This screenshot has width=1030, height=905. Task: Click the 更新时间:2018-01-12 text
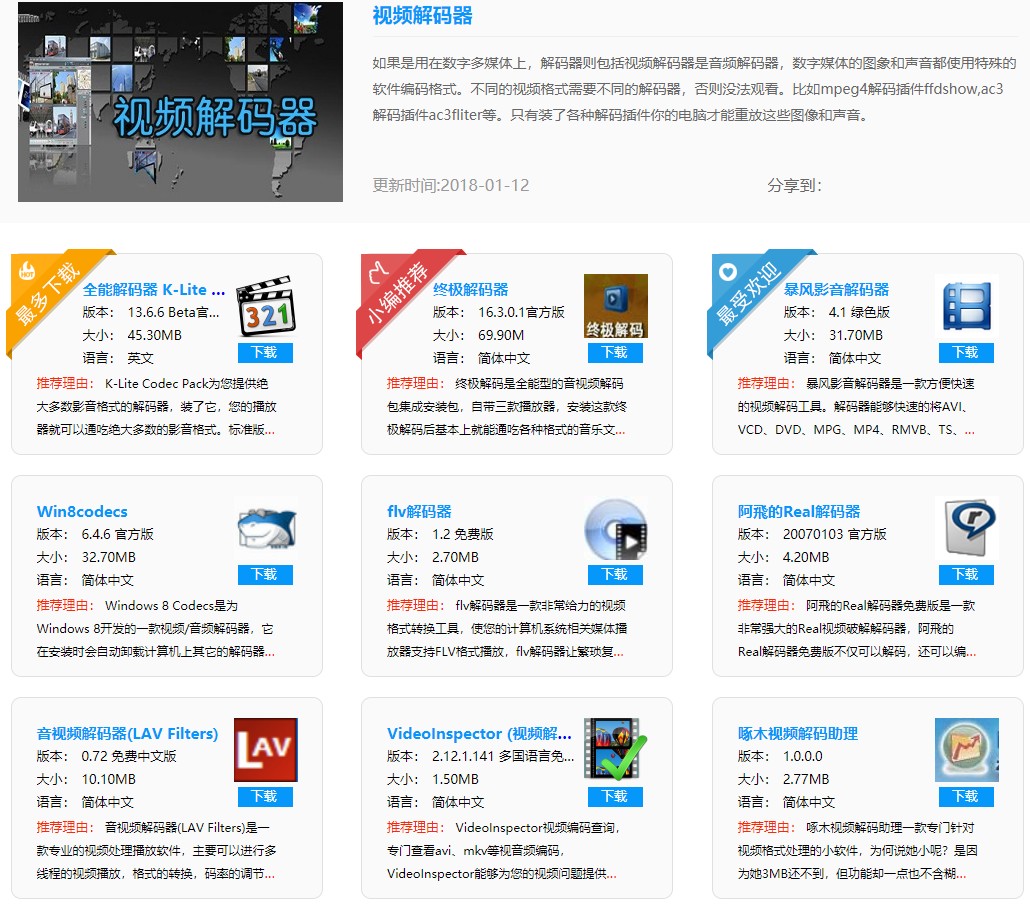point(451,185)
